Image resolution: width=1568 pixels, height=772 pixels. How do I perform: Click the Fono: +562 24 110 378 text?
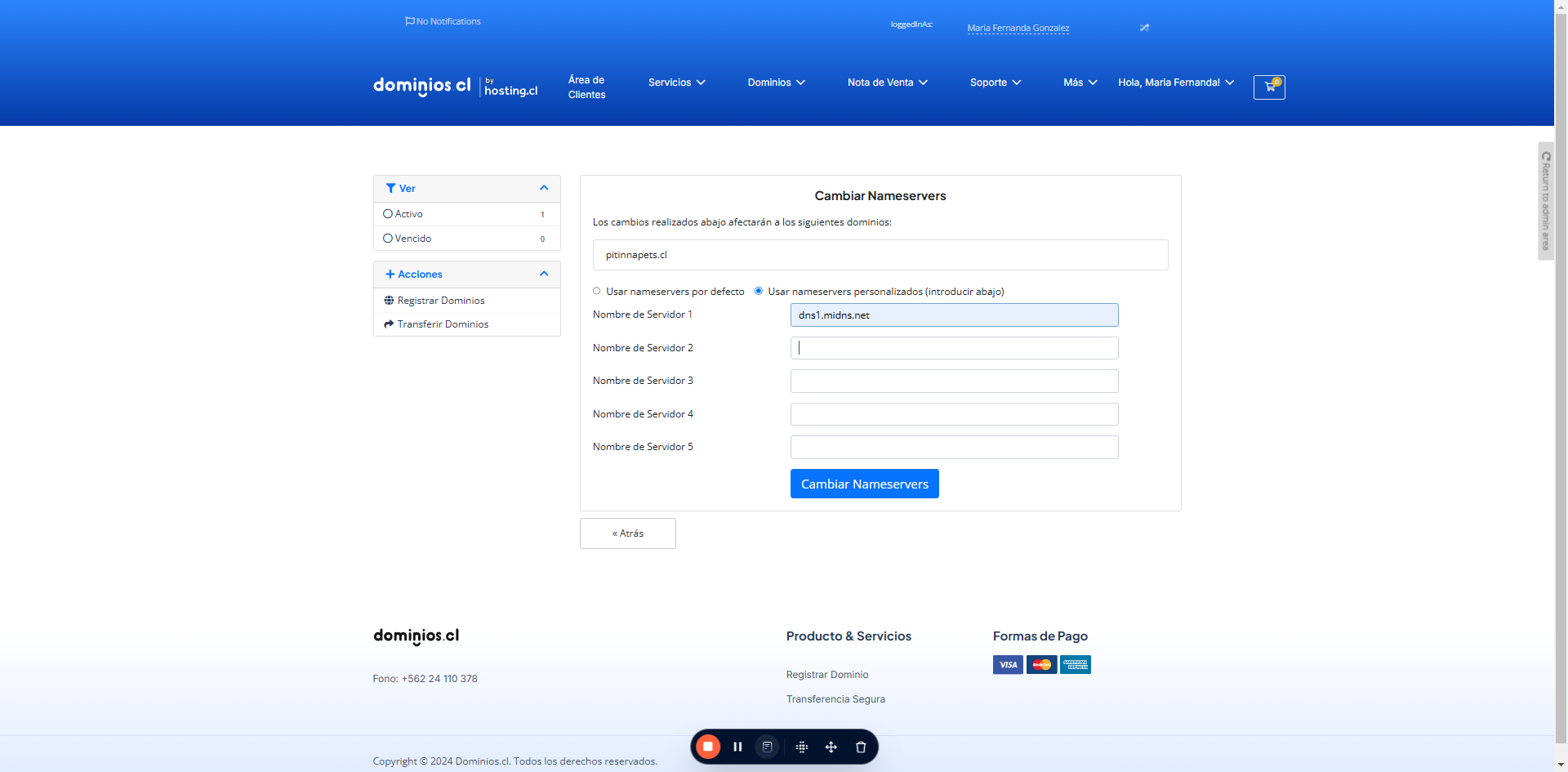(x=425, y=679)
